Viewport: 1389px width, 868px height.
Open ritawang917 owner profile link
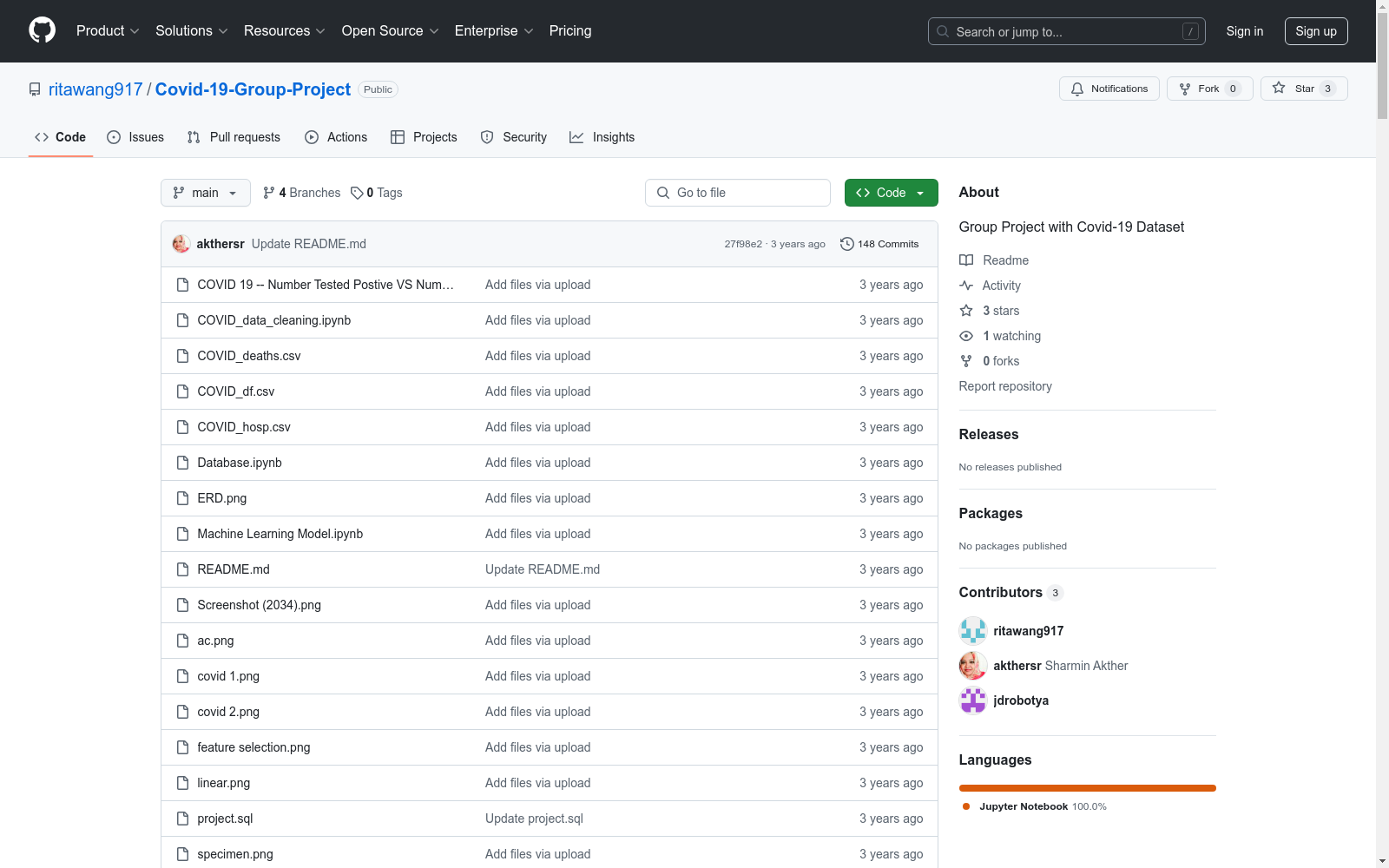click(x=95, y=89)
